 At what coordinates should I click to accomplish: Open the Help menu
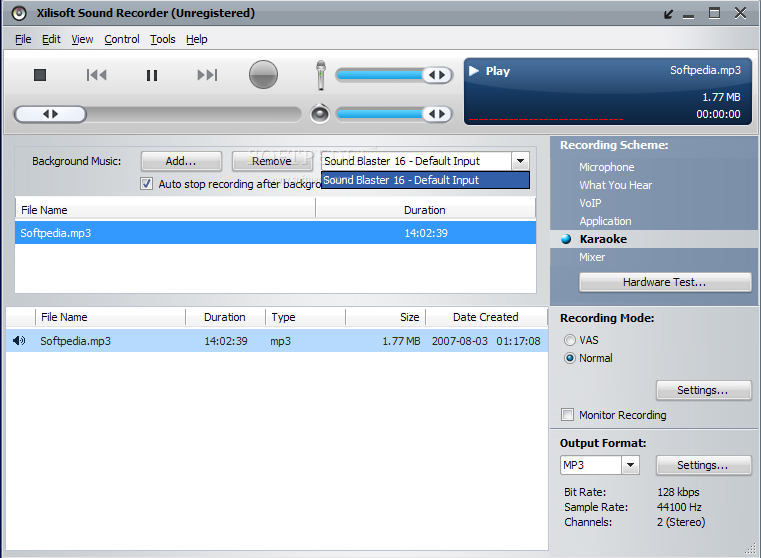pos(197,39)
